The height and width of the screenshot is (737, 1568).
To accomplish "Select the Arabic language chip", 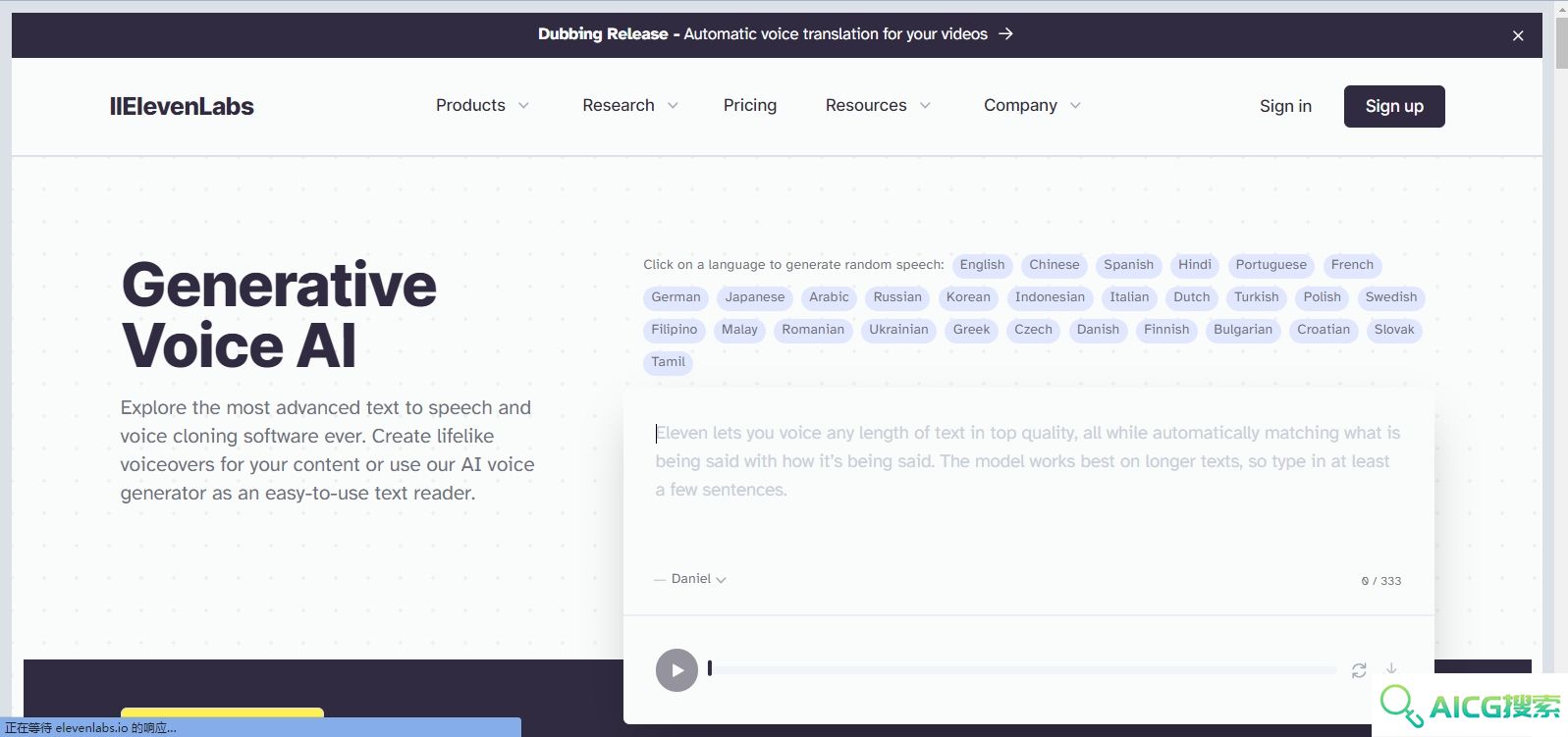I will [829, 297].
